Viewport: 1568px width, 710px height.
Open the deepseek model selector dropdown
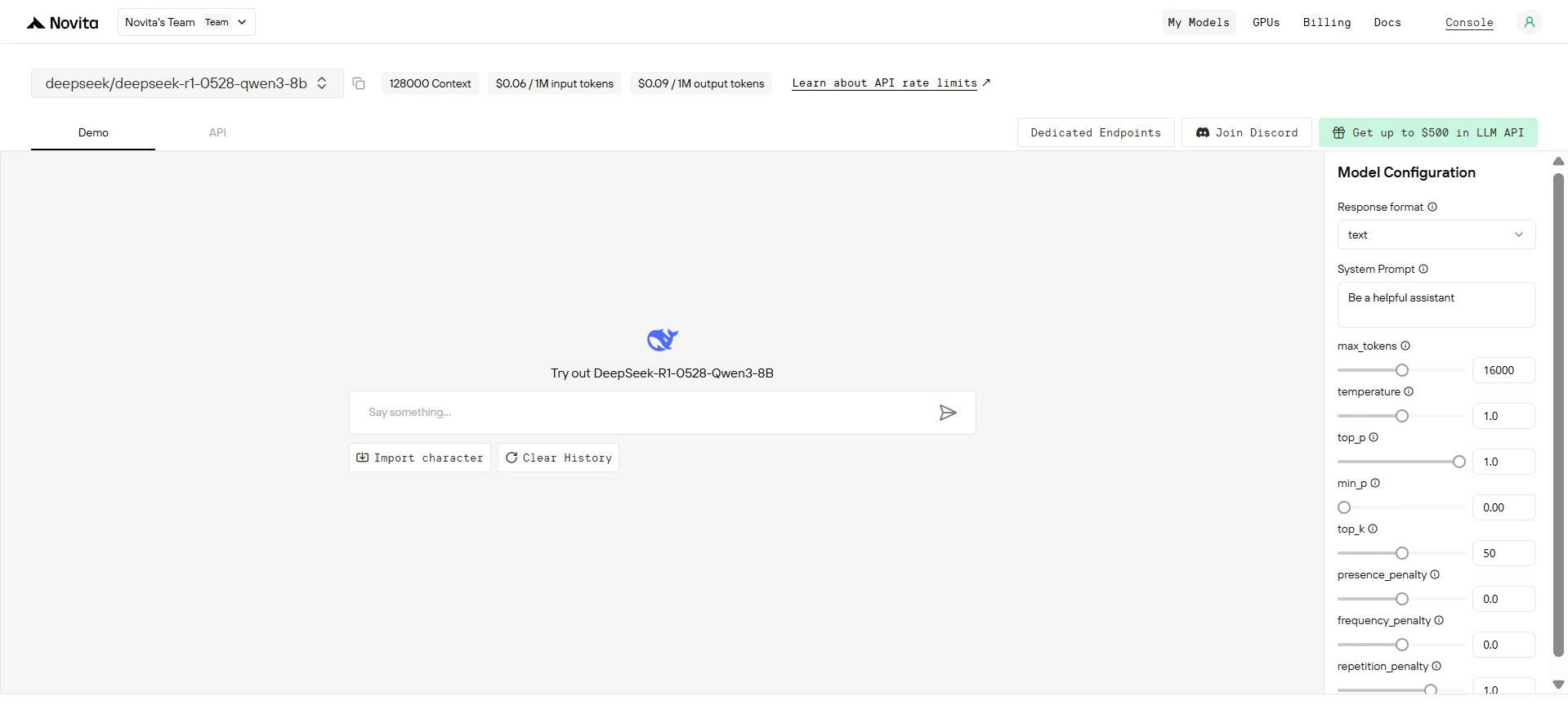click(x=187, y=83)
